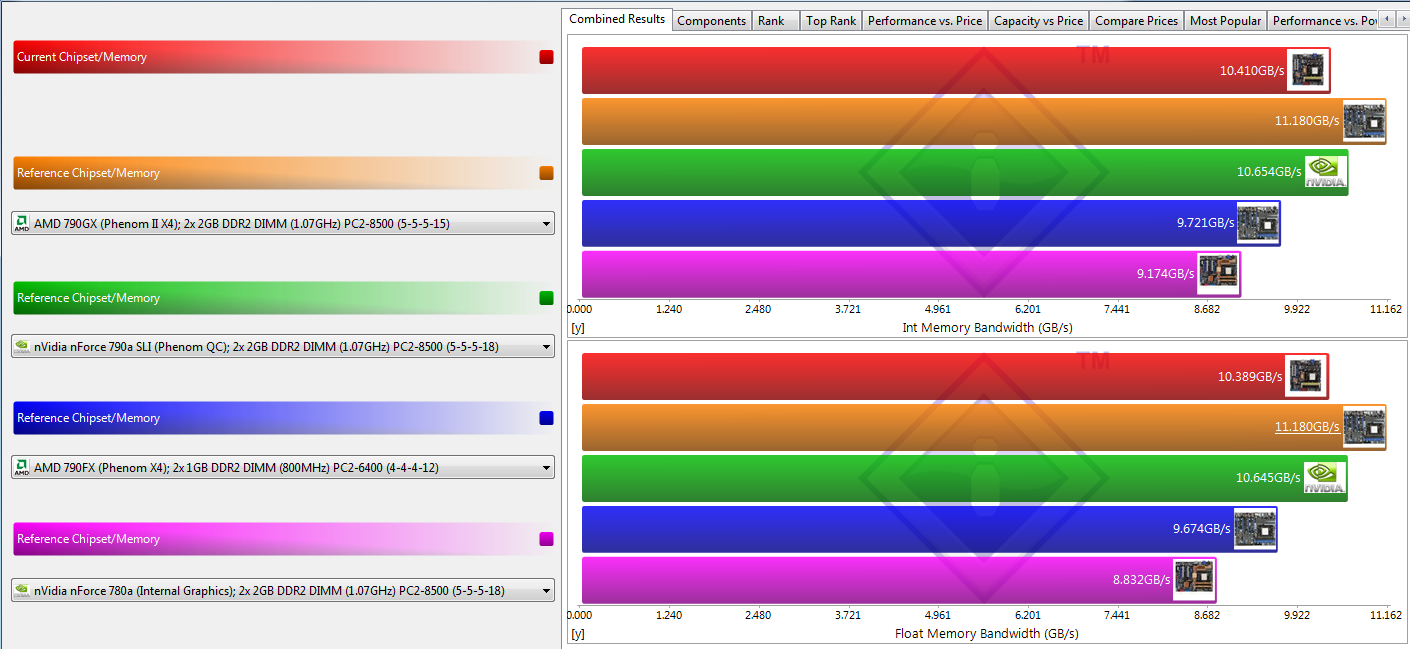Click the magenta Reference Chipset/Memory color swatch
This screenshot has width=1410, height=649.
(x=546, y=539)
